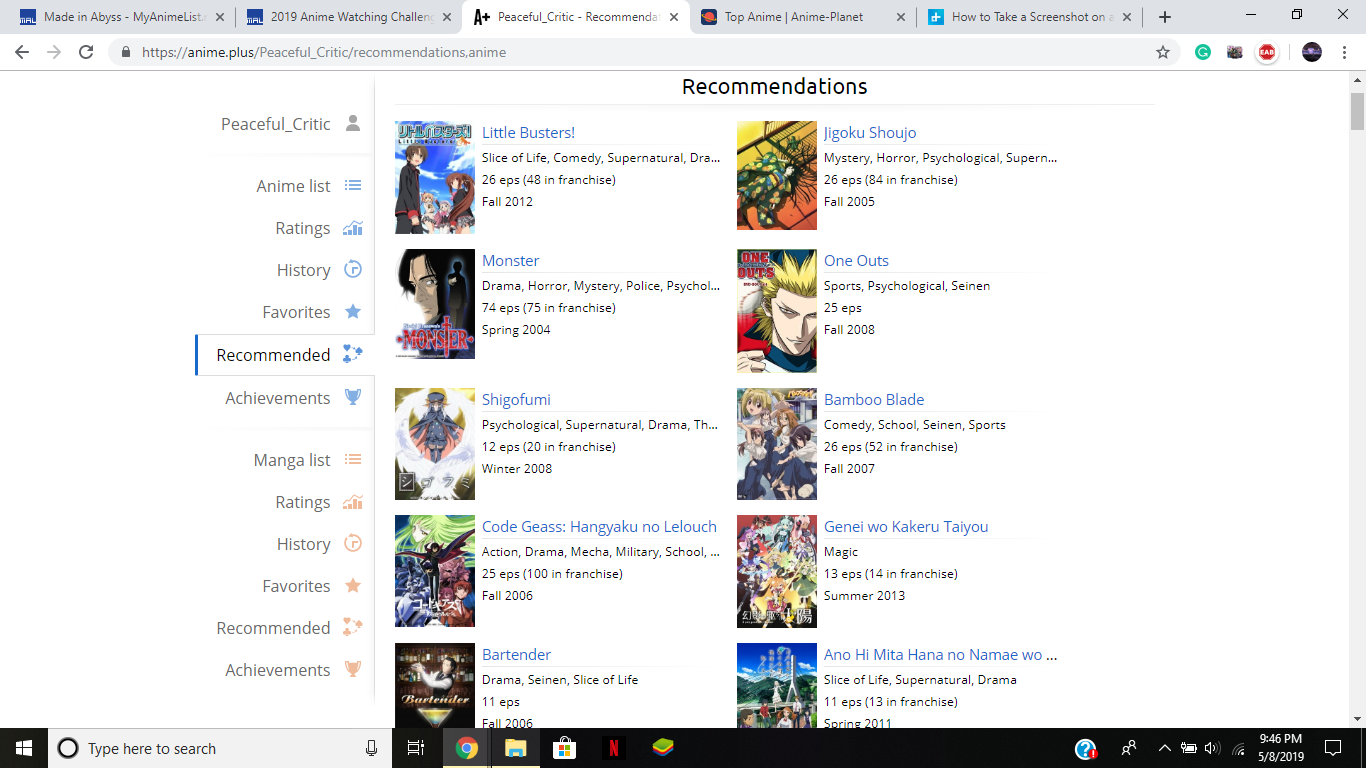Click the Task View taskbar icon
The width and height of the screenshot is (1366, 768).
pos(417,748)
